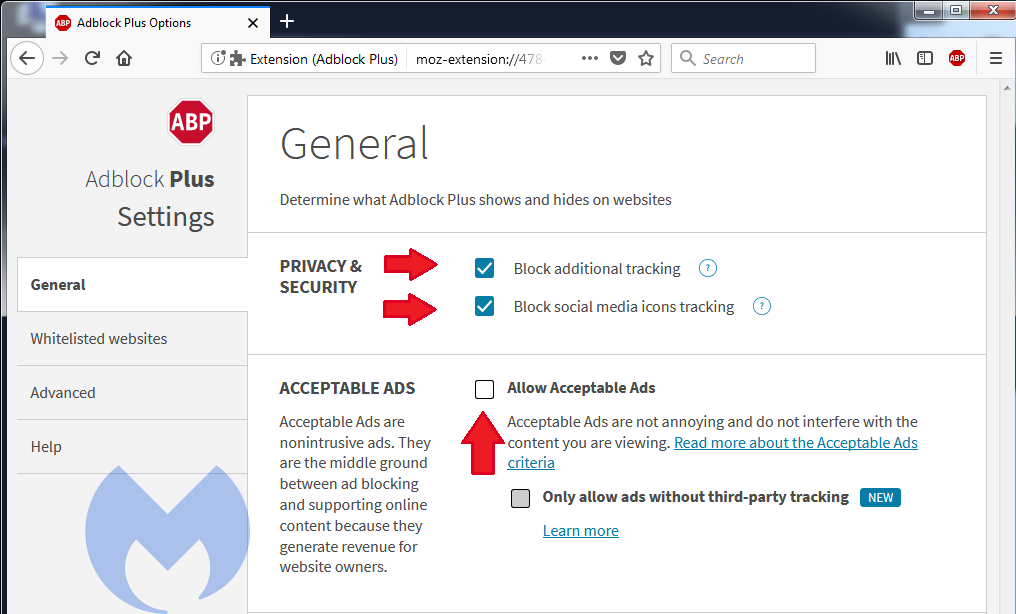Screen dimensions: 1016x614
Task: Follow the Learn more link
Action: pyautogui.click(x=581, y=531)
